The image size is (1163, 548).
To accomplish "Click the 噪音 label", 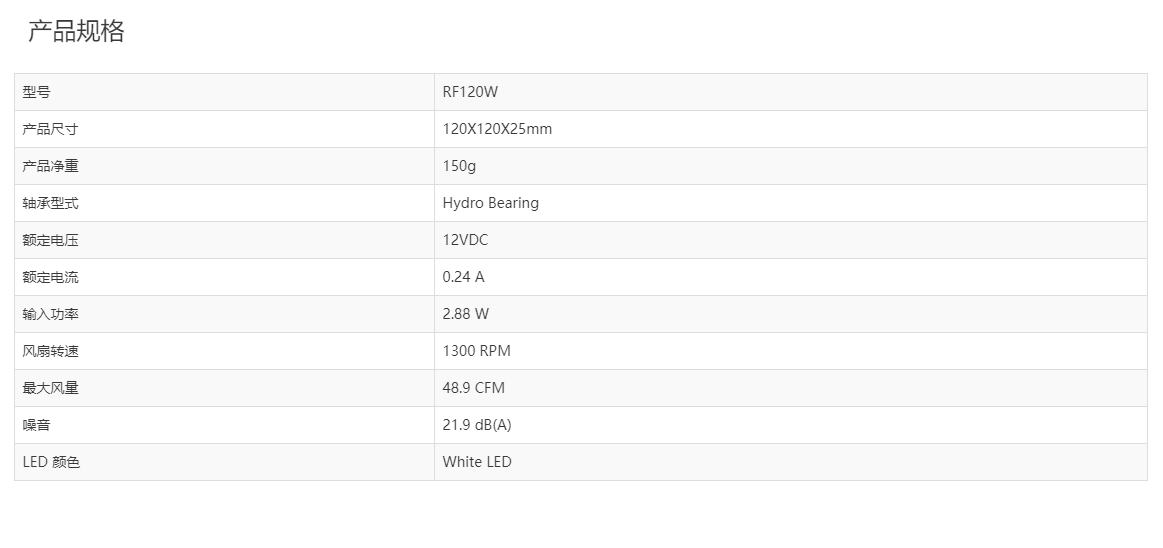I will [x=37, y=425].
